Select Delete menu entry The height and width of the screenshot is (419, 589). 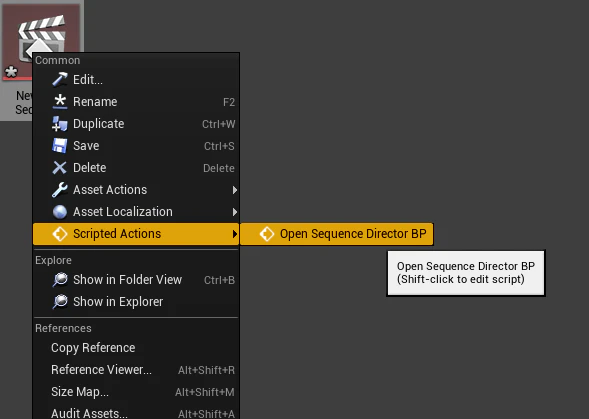(x=136, y=168)
